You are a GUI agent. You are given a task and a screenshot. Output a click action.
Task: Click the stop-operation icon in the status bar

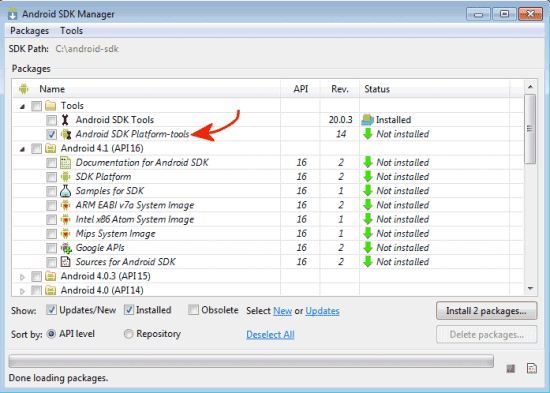click(x=511, y=368)
